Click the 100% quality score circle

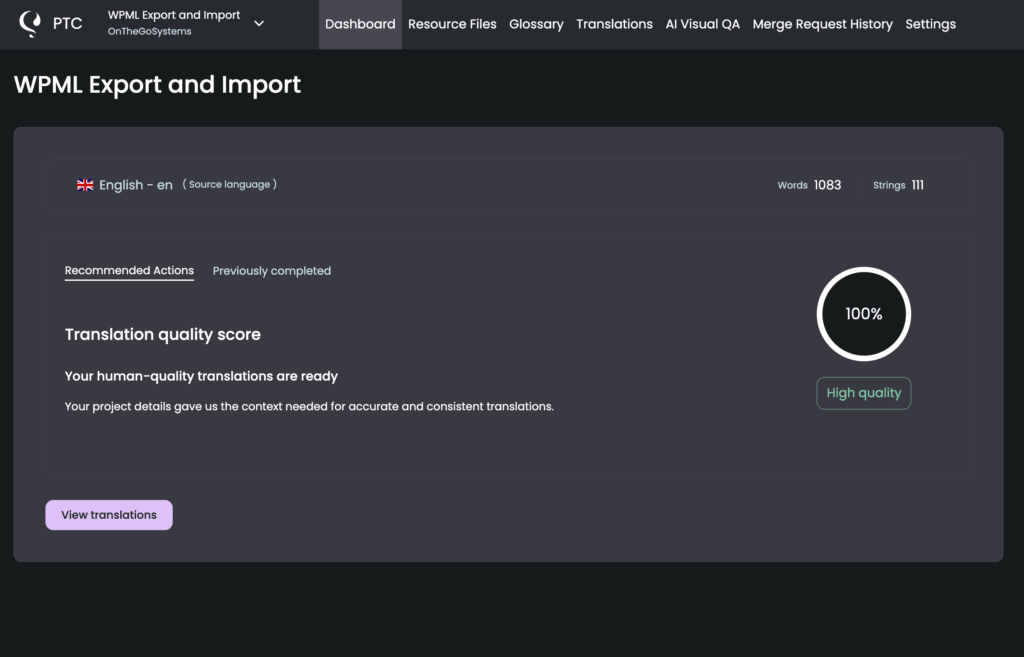tap(863, 314)
